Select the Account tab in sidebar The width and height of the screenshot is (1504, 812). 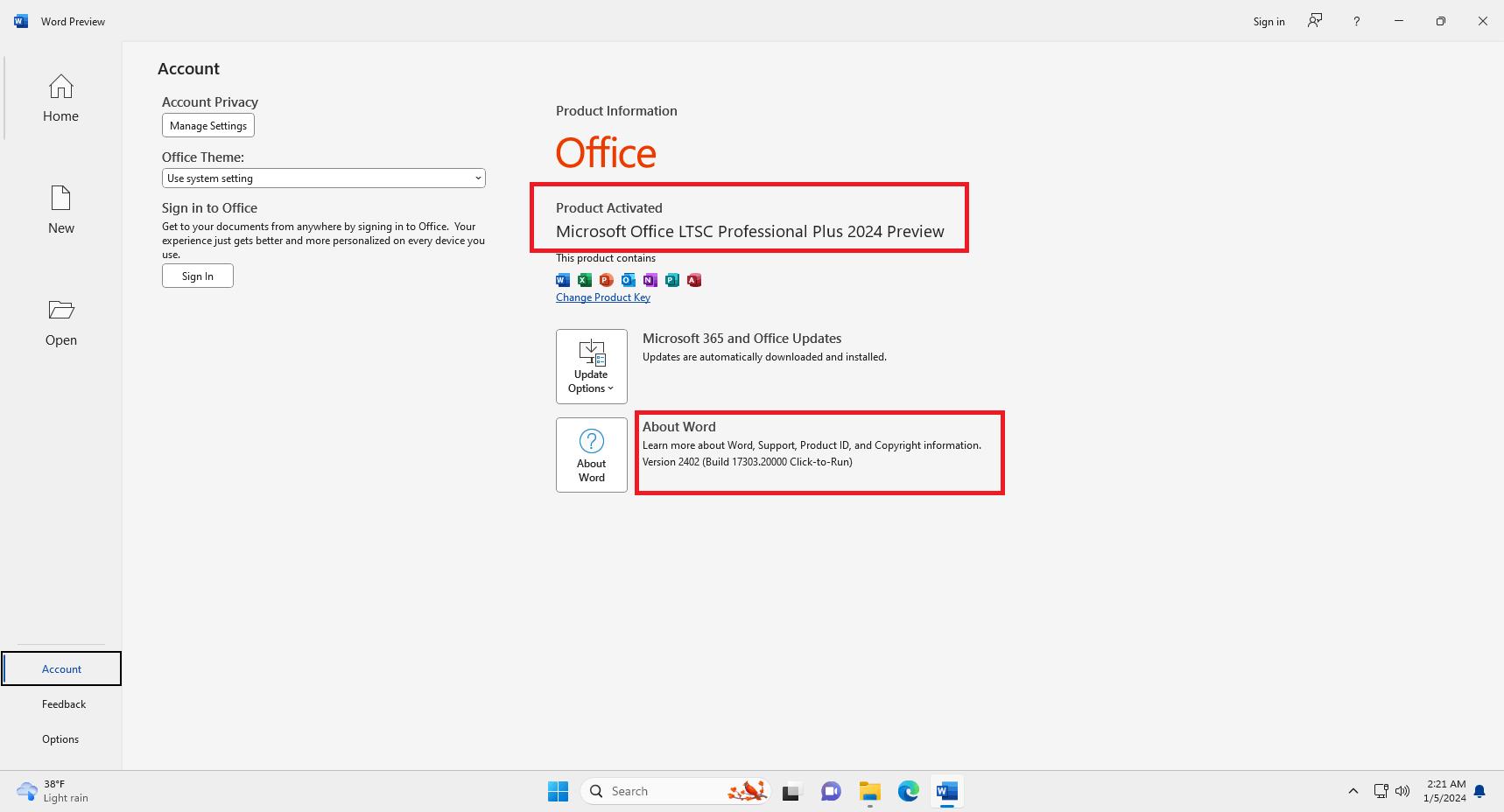point(61,668)
